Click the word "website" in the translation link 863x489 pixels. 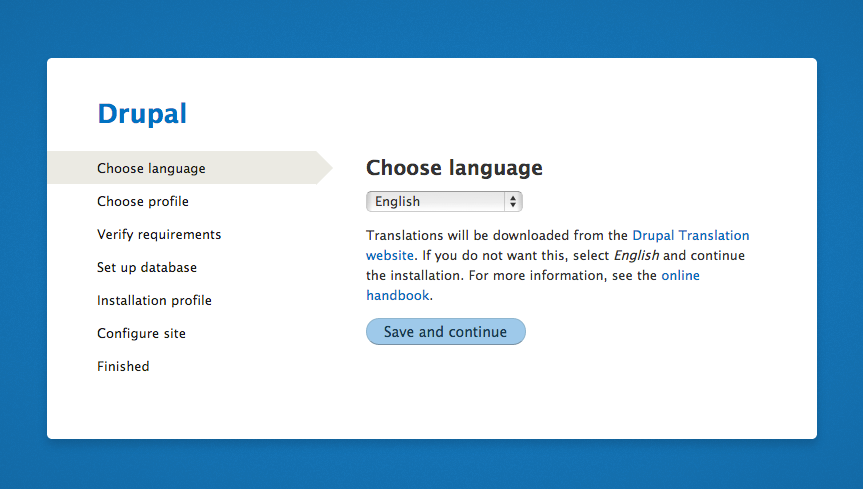[389, 256]
